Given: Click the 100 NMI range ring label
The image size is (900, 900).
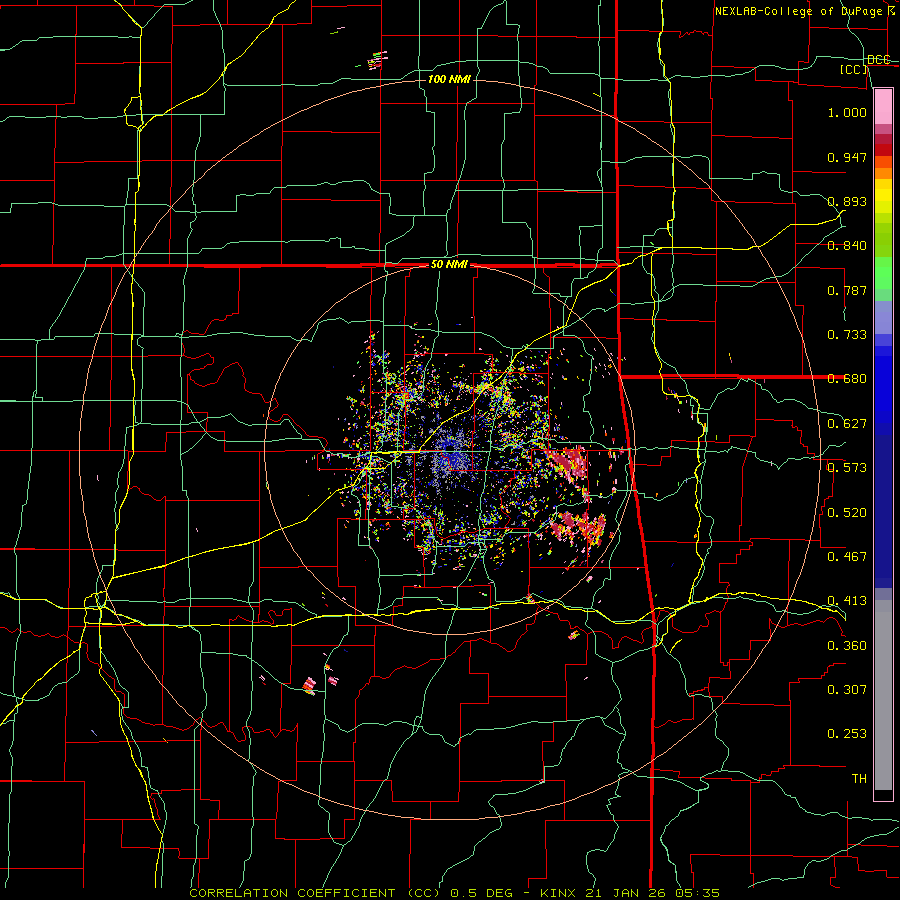Looking at the screenshot, I should 449,79.
